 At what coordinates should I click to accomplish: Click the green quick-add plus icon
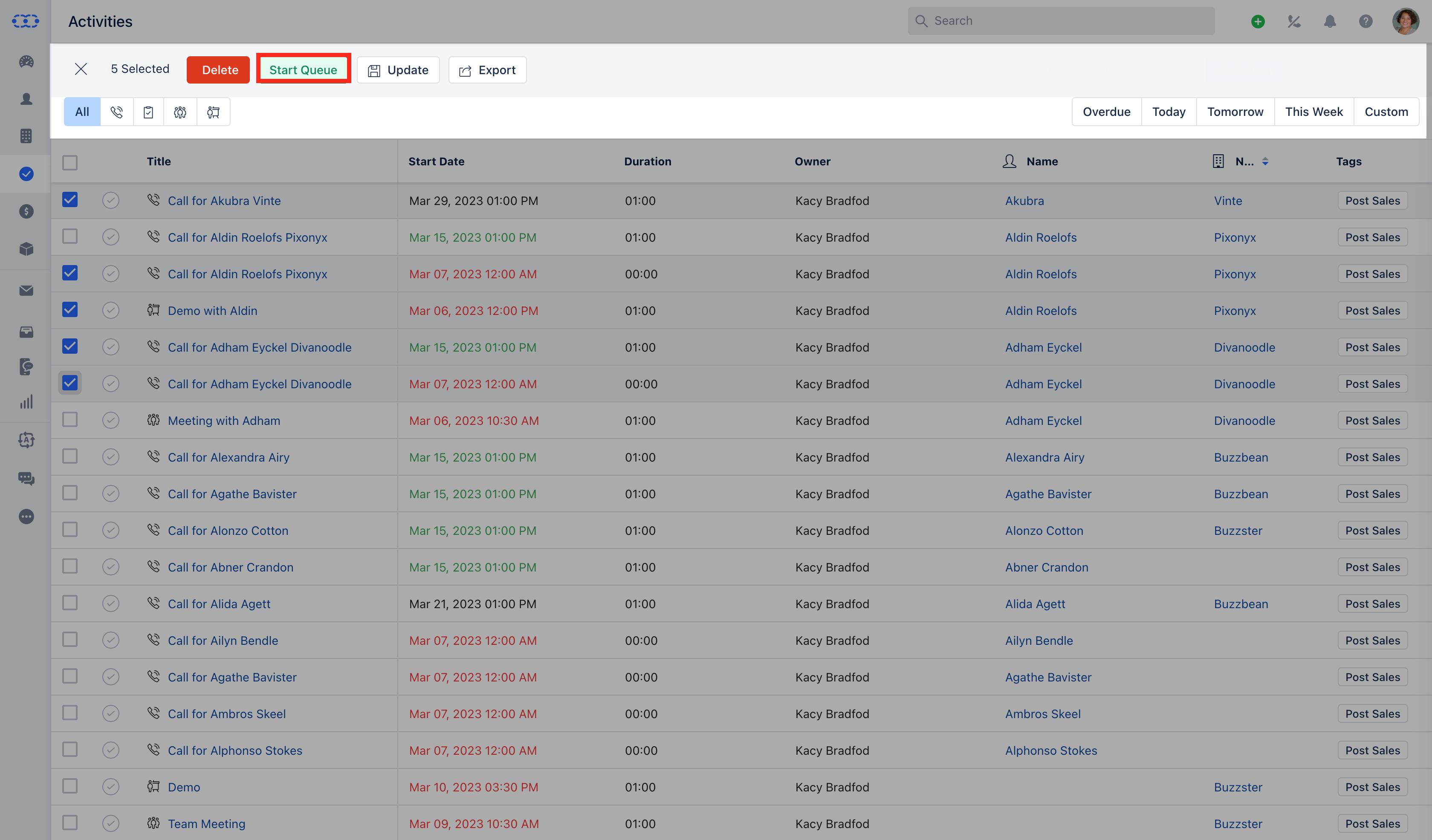click(x=1258, y=22)
